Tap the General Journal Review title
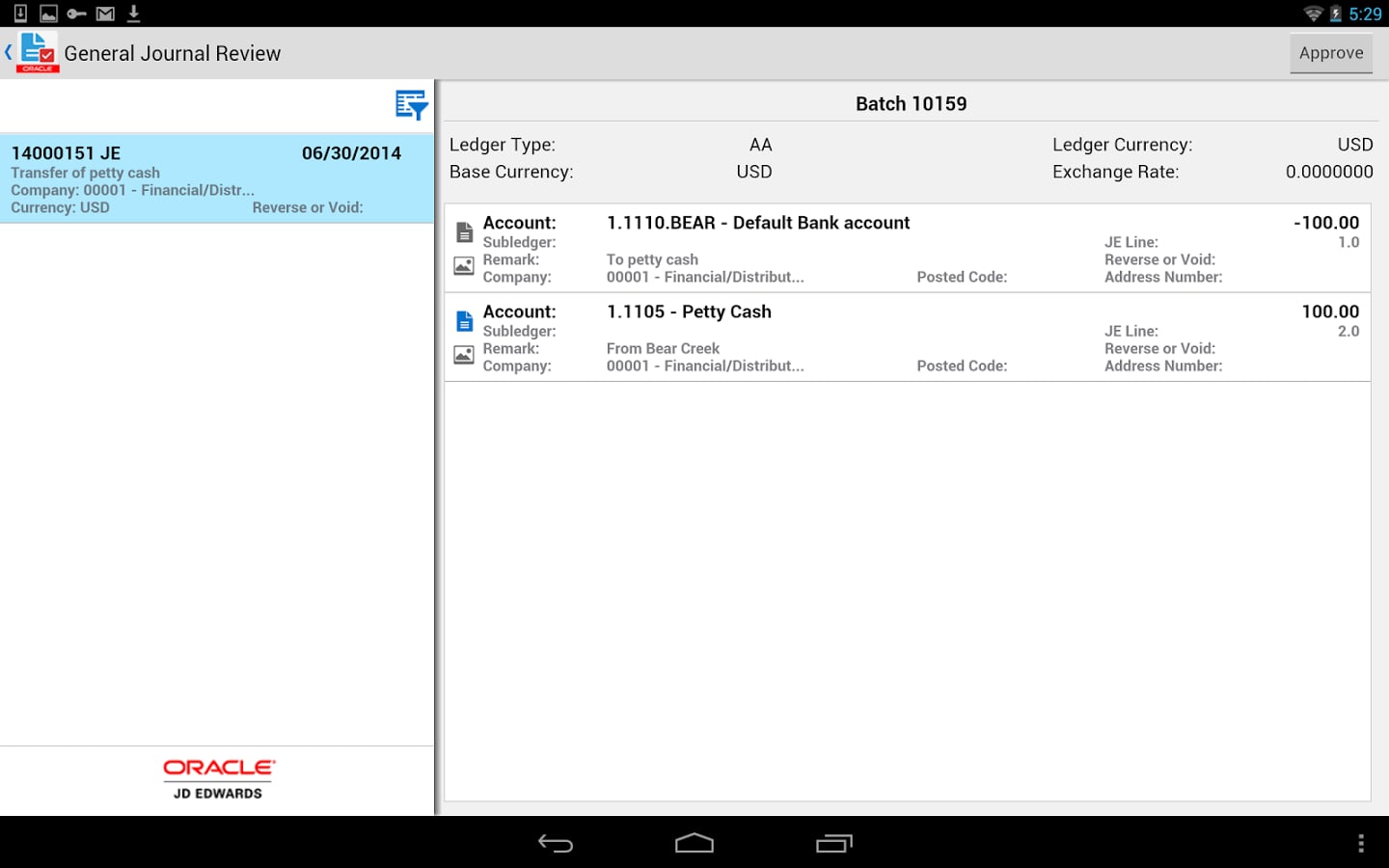The height and width of the screenshot is (868, 1389). point(173,53)
